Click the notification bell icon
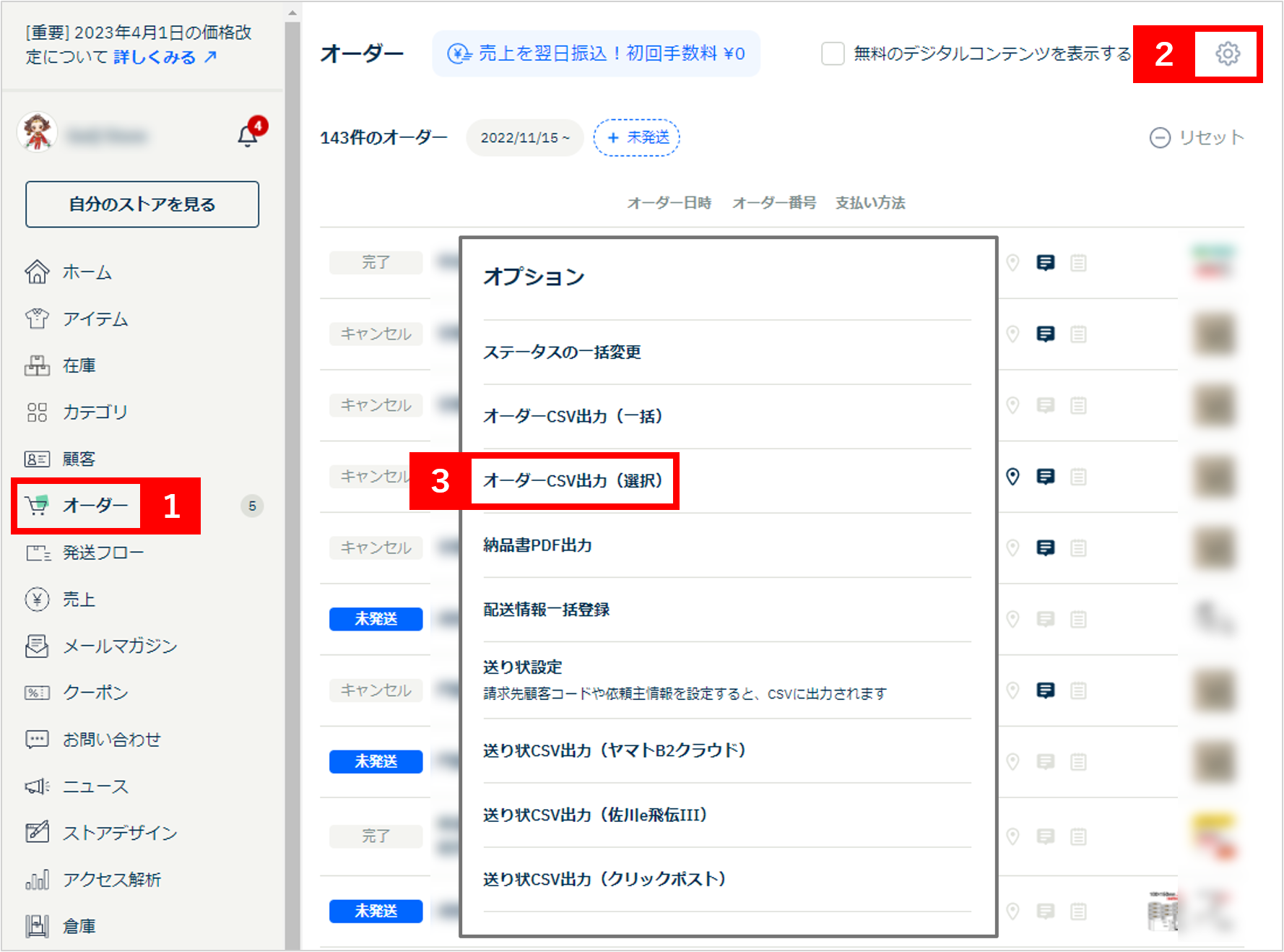 248,136
